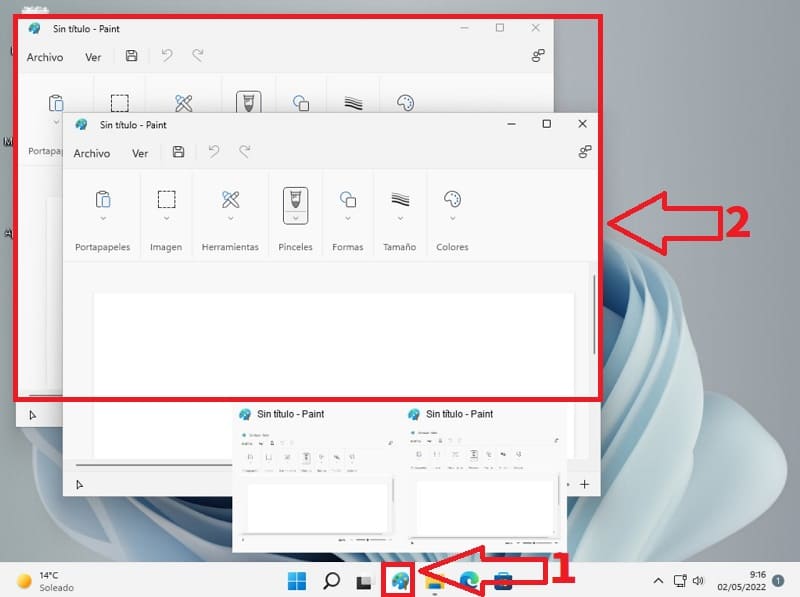Show hidden tray icons chevron
The width and height of the screenshot is (800, 597).
[x=658, y=581]
